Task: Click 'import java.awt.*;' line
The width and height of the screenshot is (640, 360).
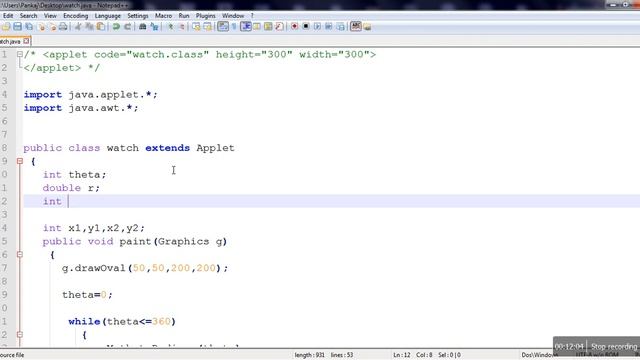Action: (x=81, y=108)
